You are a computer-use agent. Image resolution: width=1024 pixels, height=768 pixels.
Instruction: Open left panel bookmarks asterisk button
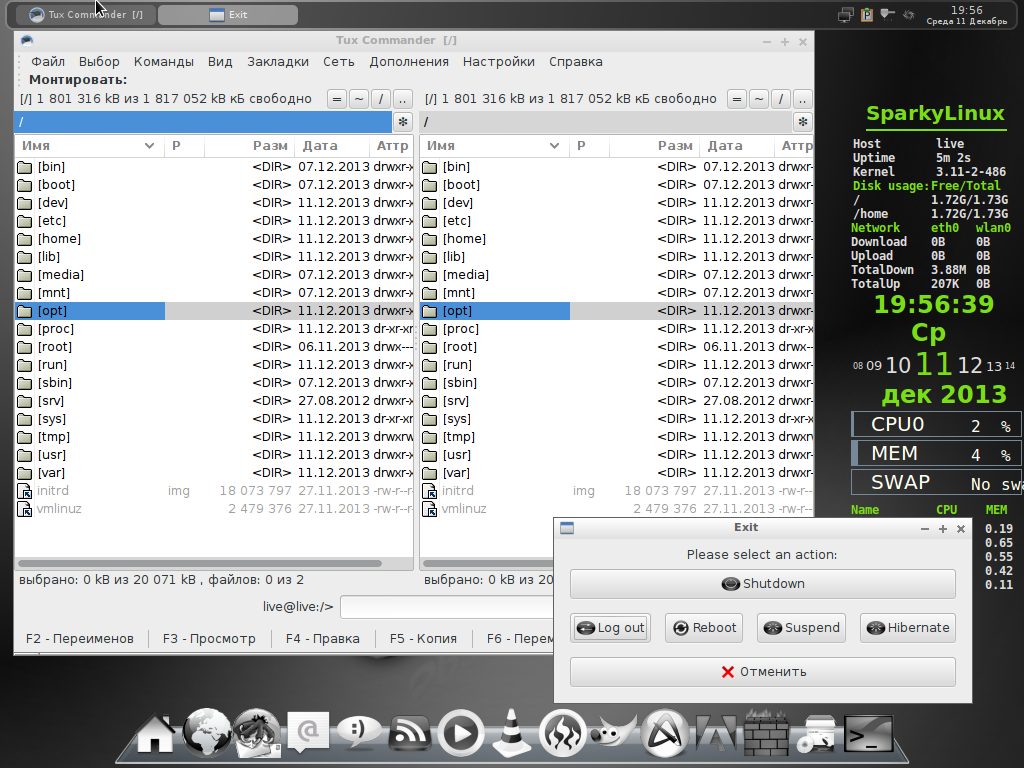[x=403, y=122]
